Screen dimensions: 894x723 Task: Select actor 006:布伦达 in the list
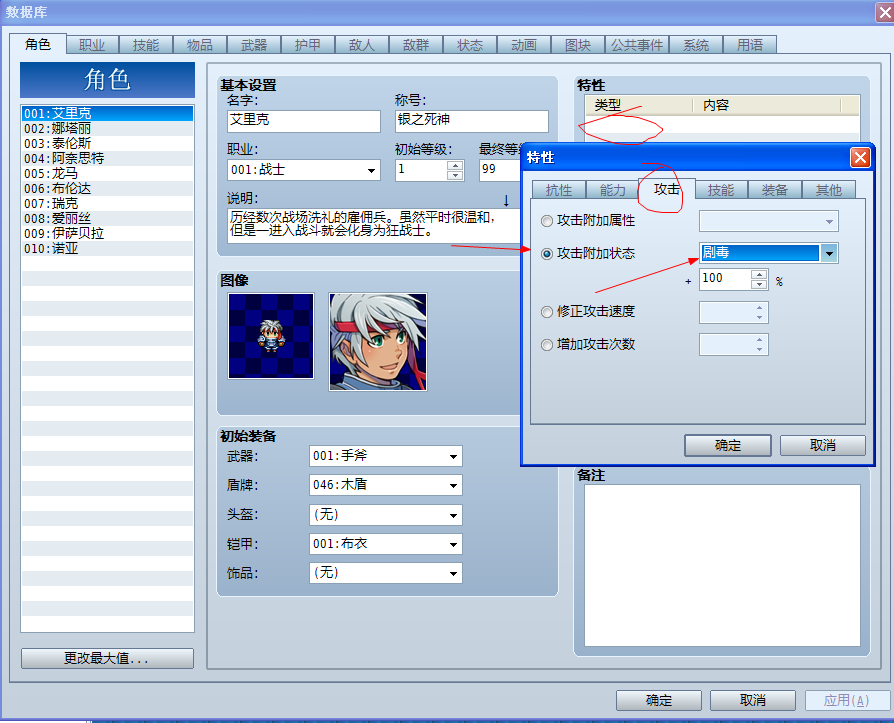[x=107, y=188]
